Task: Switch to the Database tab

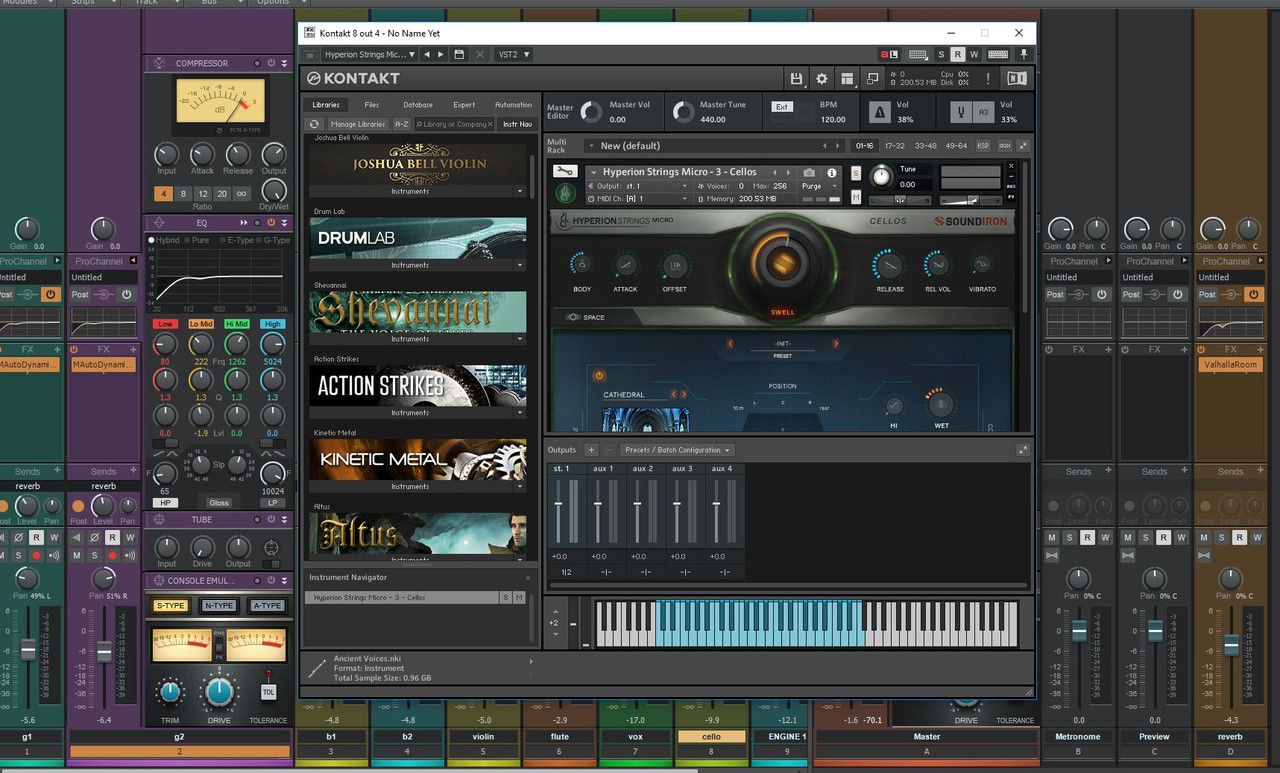Action: (418, 104)
